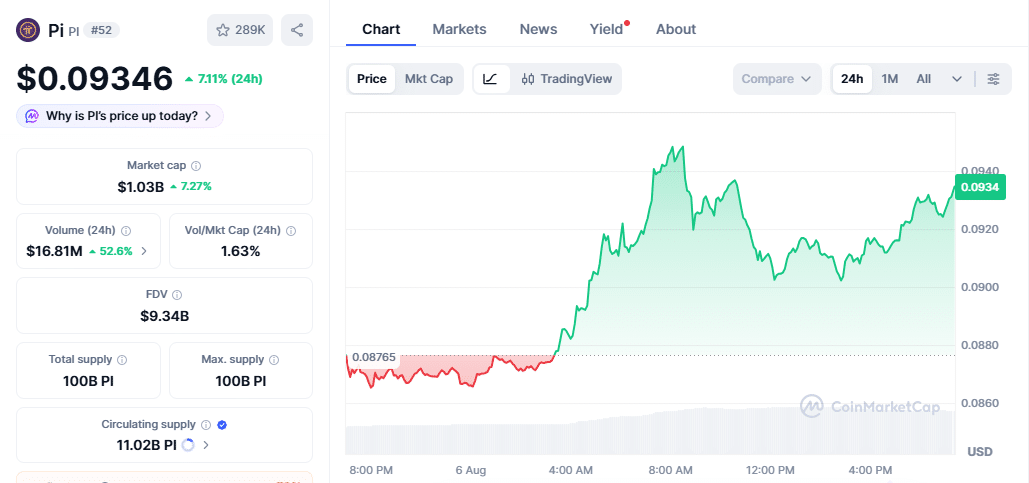Click the 0.0934 current price label

[980, 188]
